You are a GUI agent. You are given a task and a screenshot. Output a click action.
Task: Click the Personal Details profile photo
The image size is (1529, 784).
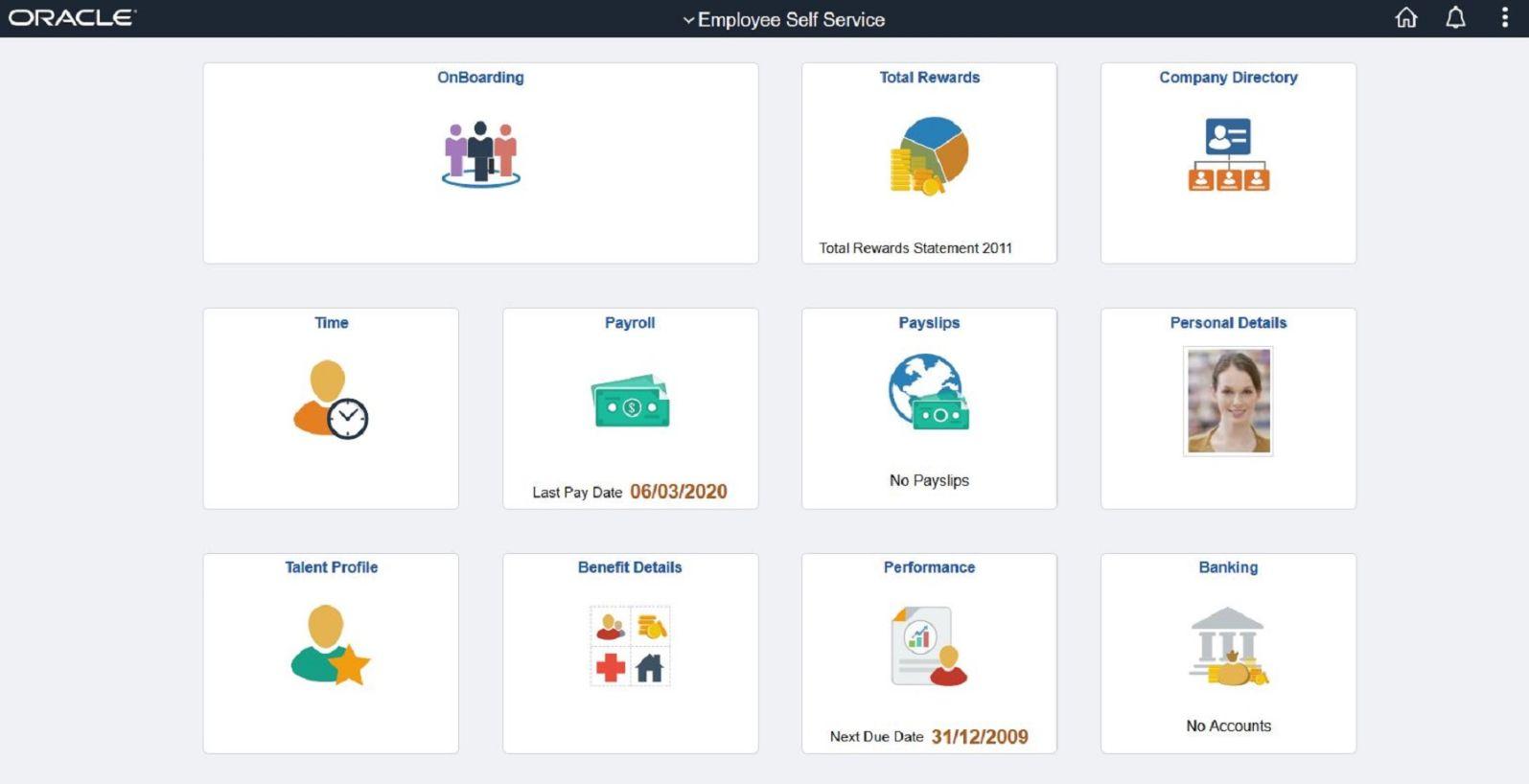click(x=1228, y=401)
